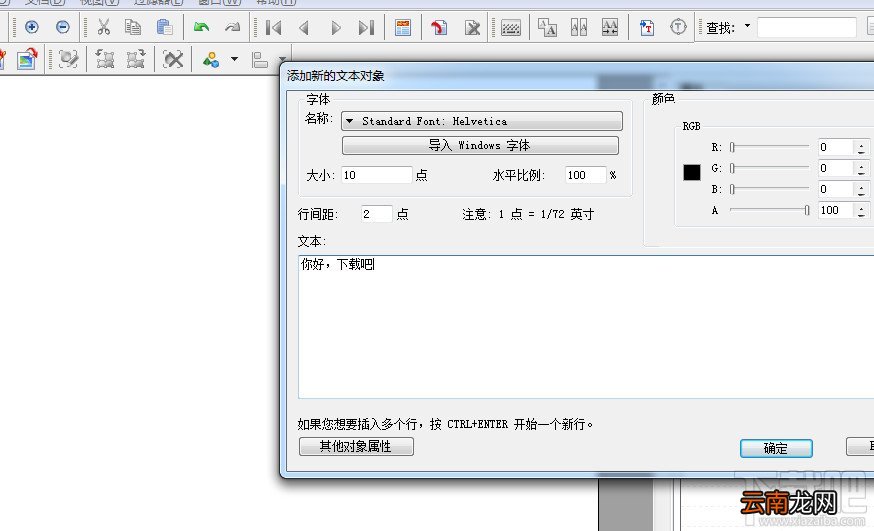Click into the 查找 search field
Image resolution: width=874 pixels, height=531 pixels.
click(x=807, y=27)
